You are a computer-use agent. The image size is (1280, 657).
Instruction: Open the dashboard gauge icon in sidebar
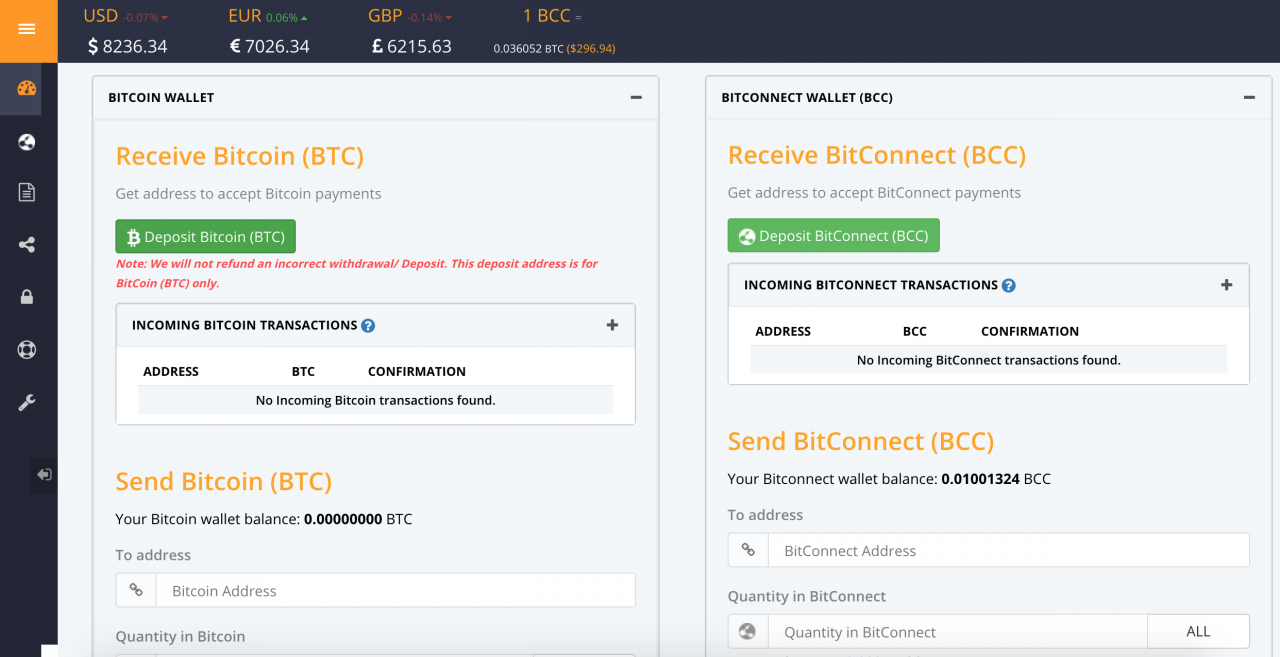pyautogui.click(x=27, y=88)
